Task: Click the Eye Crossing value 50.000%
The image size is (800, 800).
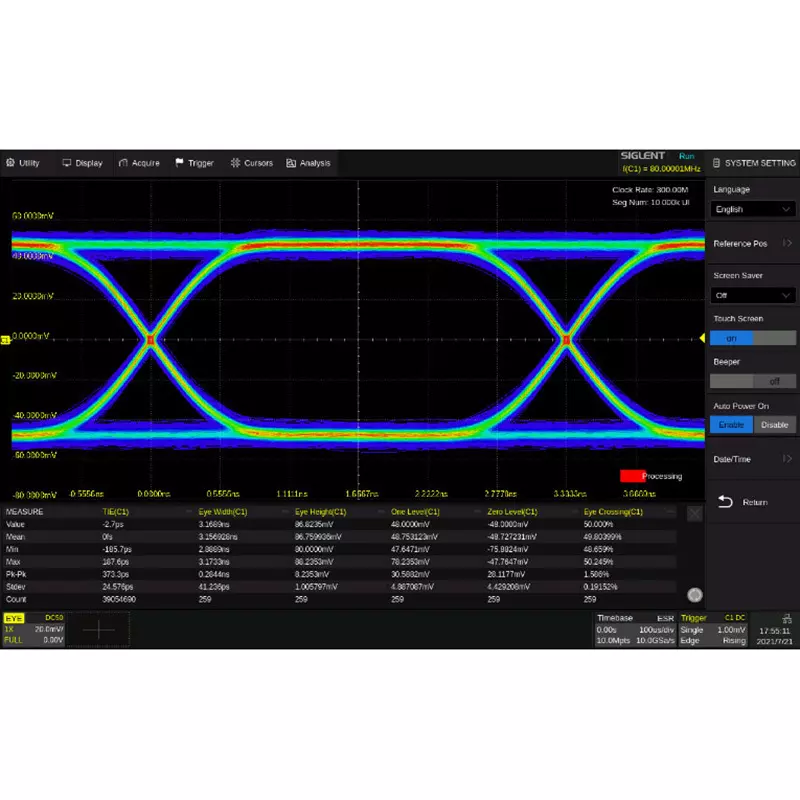Action: [598, 524]
